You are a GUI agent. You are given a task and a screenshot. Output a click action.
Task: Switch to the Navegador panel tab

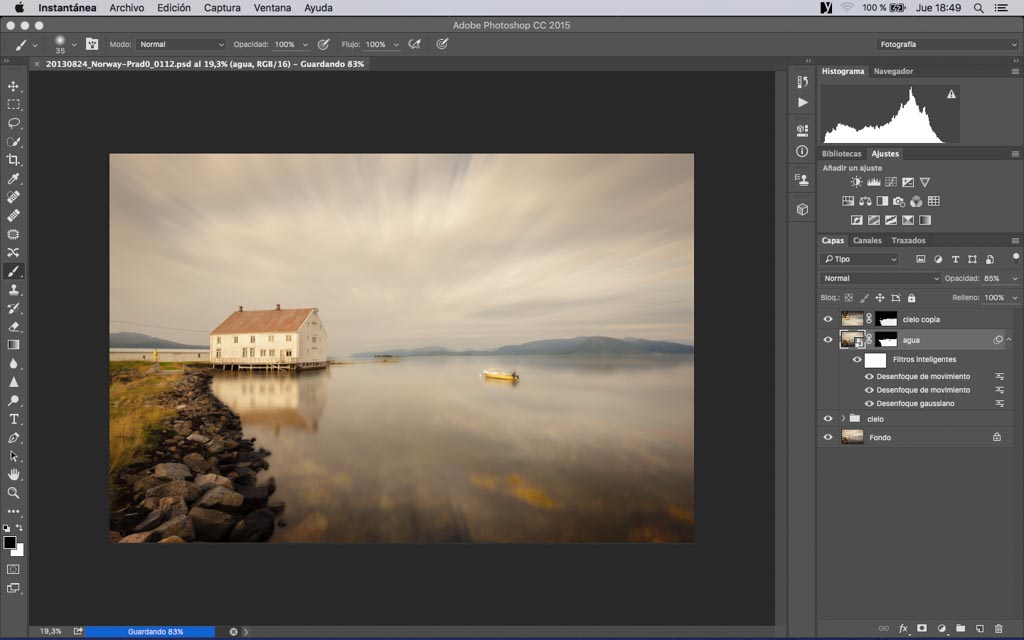(893, 71)
